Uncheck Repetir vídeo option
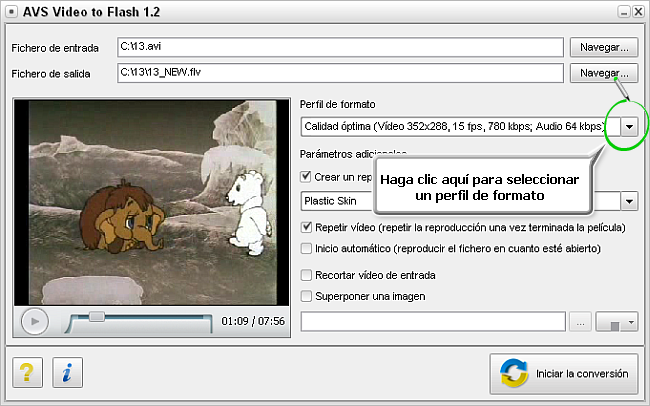 click(306, 227)
